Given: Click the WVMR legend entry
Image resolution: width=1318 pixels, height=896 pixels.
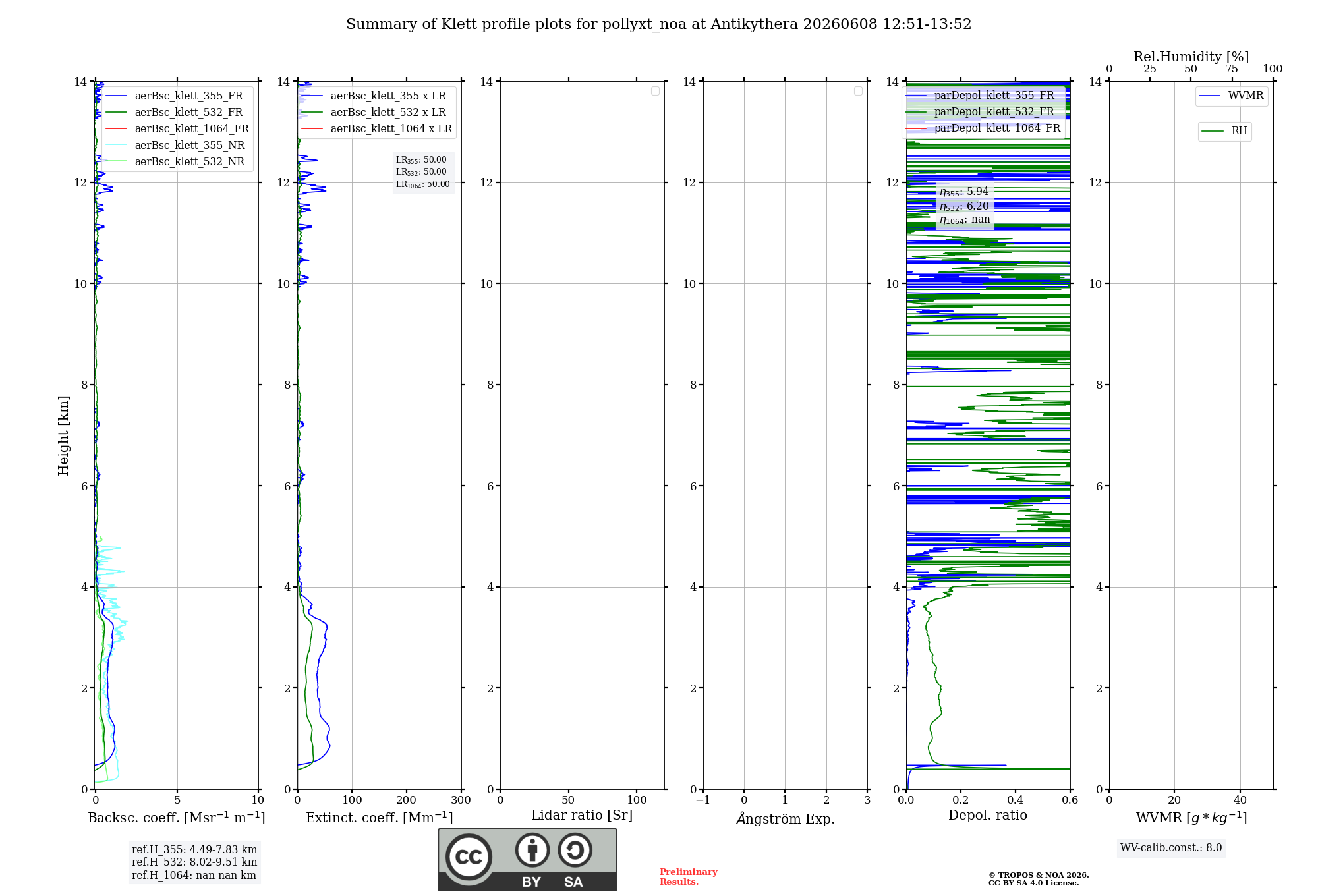Looking at the screenshot, I should (1232, 96).
